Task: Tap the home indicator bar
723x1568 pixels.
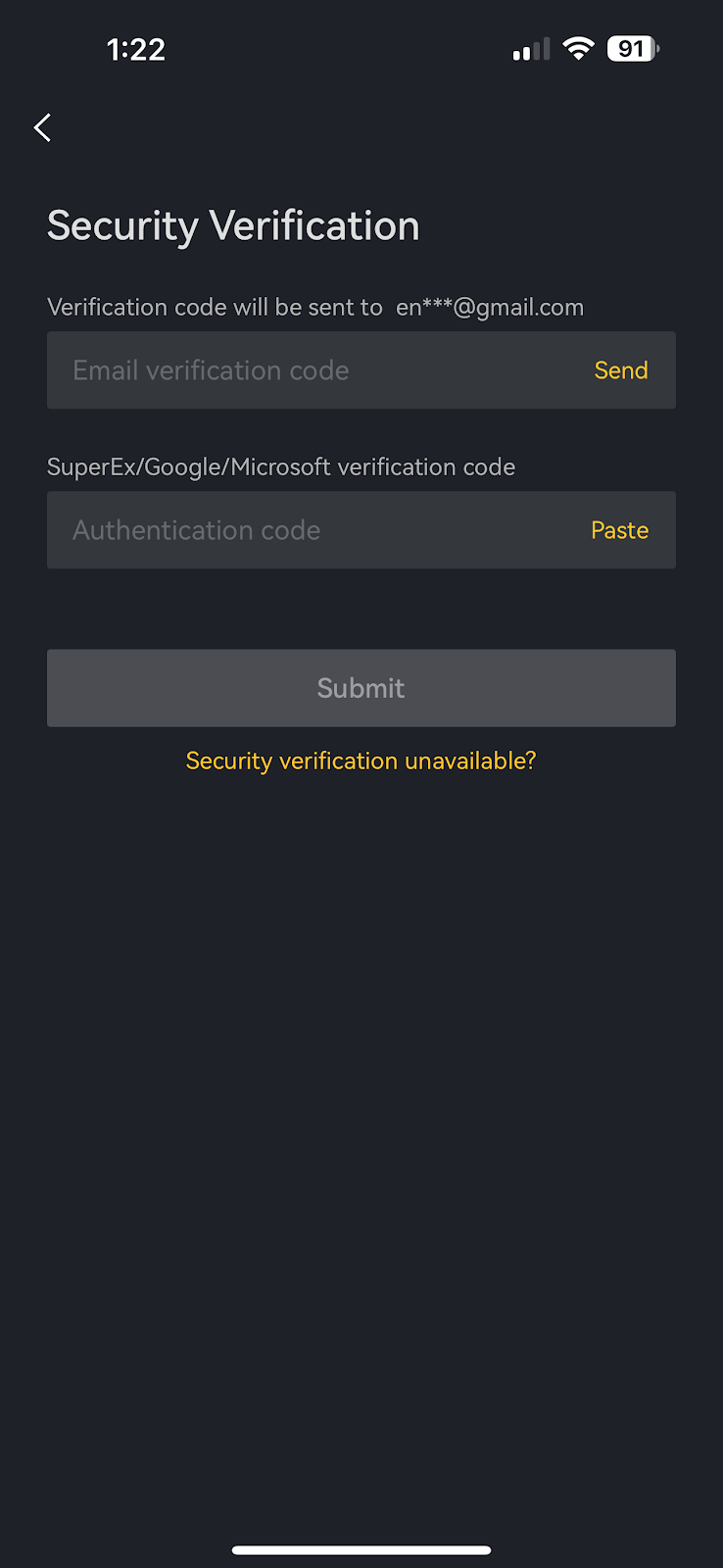Action: click(361, 1549)
